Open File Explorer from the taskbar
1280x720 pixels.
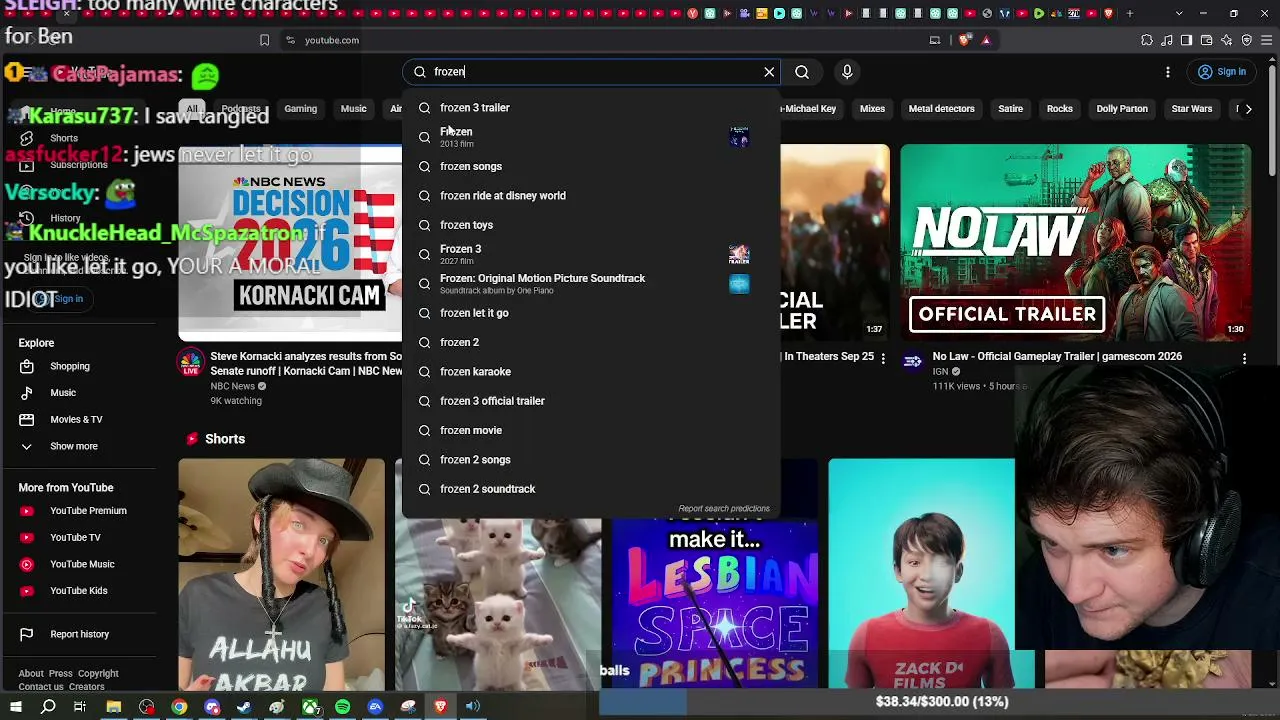pos(114,707)
